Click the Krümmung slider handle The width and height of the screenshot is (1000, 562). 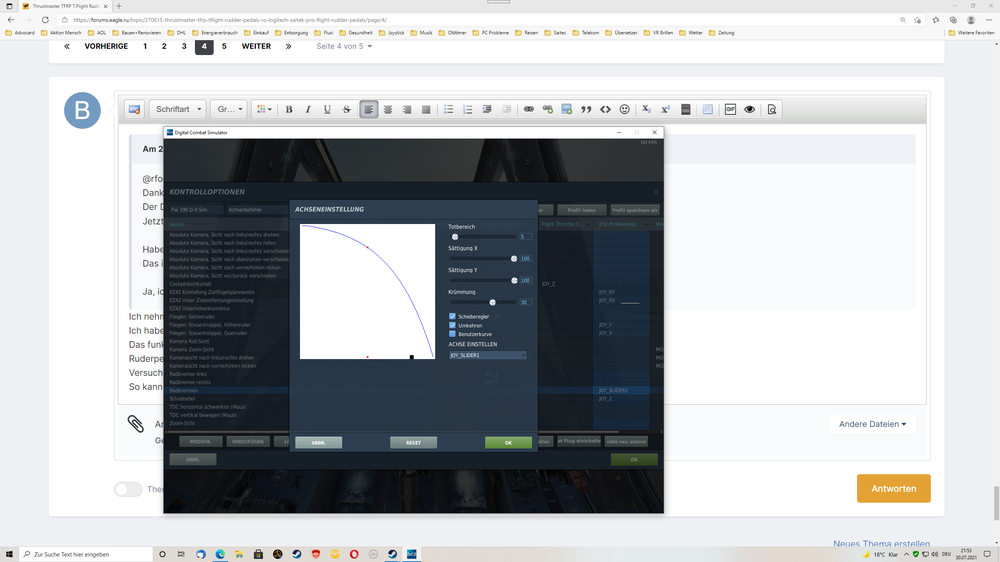[x=492, y=302]
